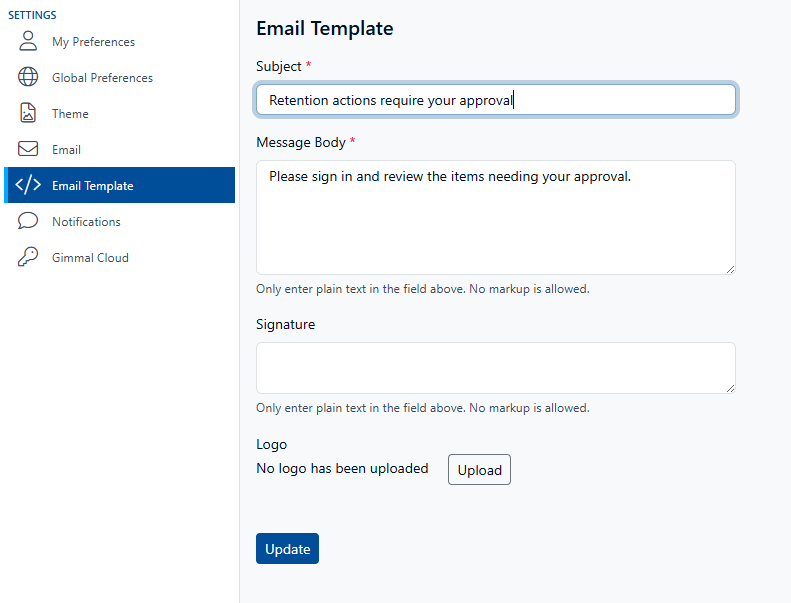
Task: Open the Notifications settings
Action: (86, 222)
